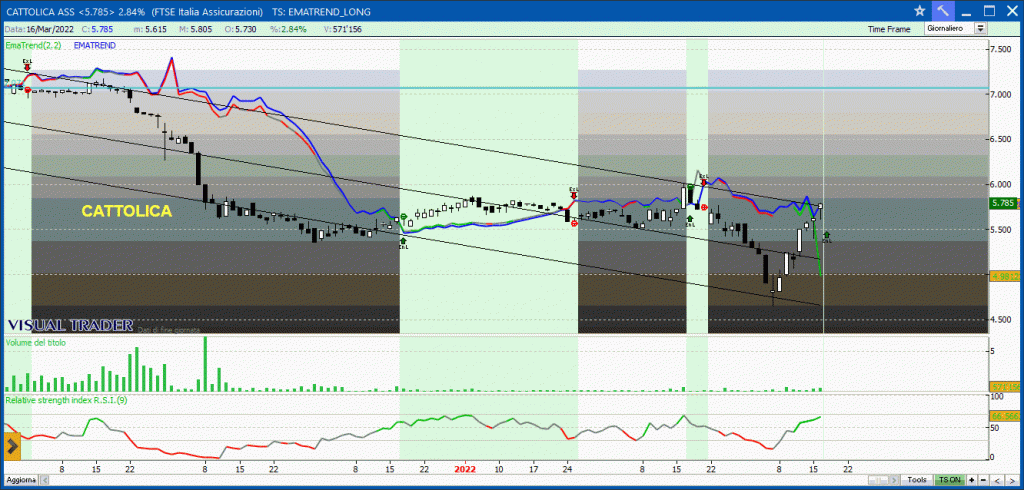The image size is (1024, 490).
Task: Click the V:571'156 volume value in info bar
Action: pyautogui.click(x=342, y=29)
